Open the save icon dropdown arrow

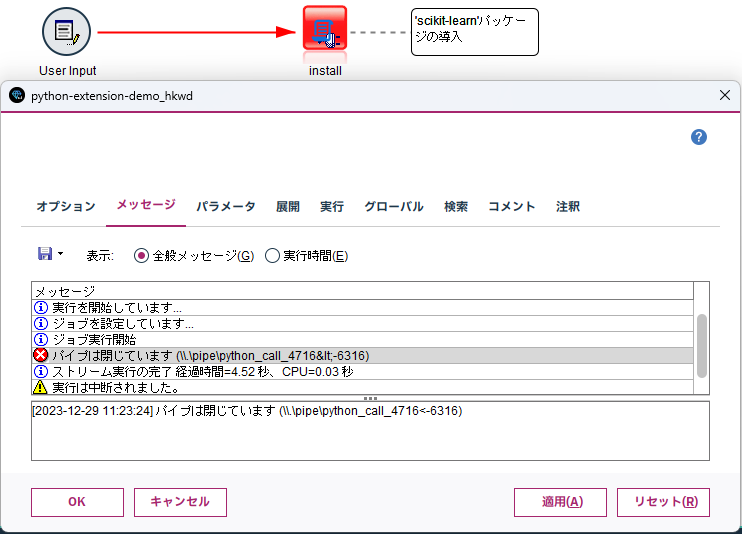pos(61,254)
